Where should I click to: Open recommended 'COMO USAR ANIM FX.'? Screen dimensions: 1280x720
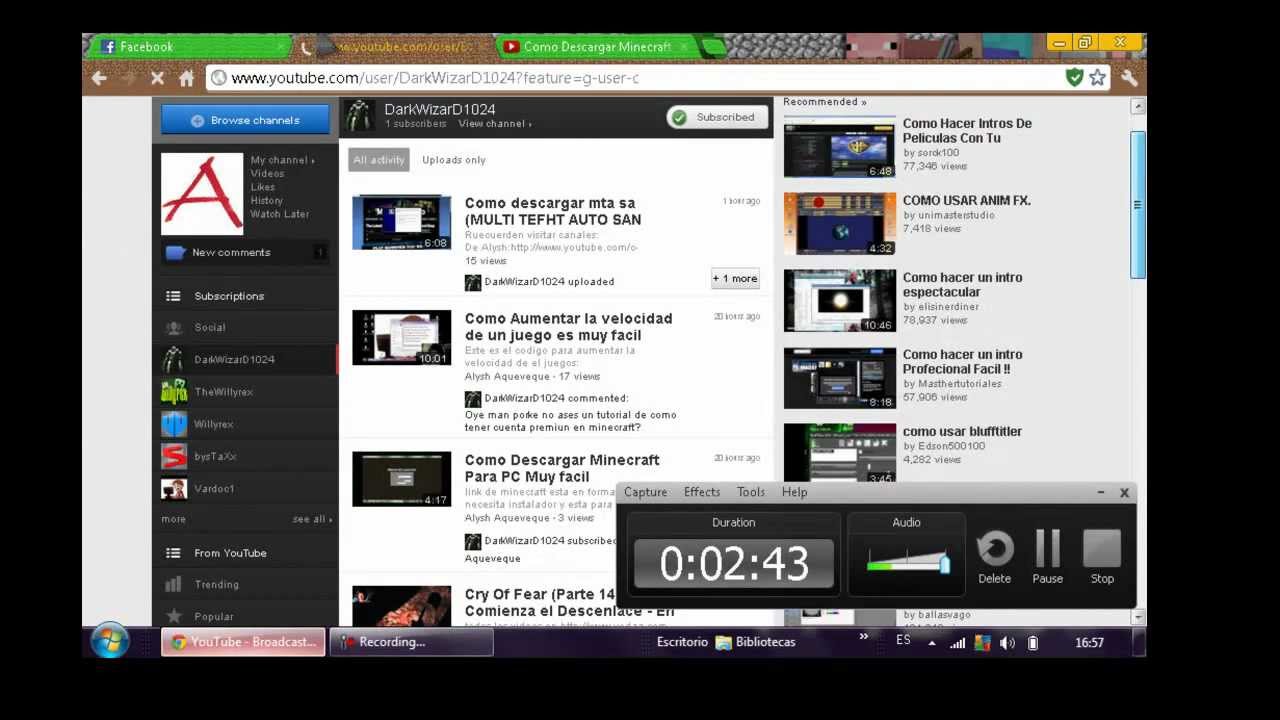click(966, 201)
